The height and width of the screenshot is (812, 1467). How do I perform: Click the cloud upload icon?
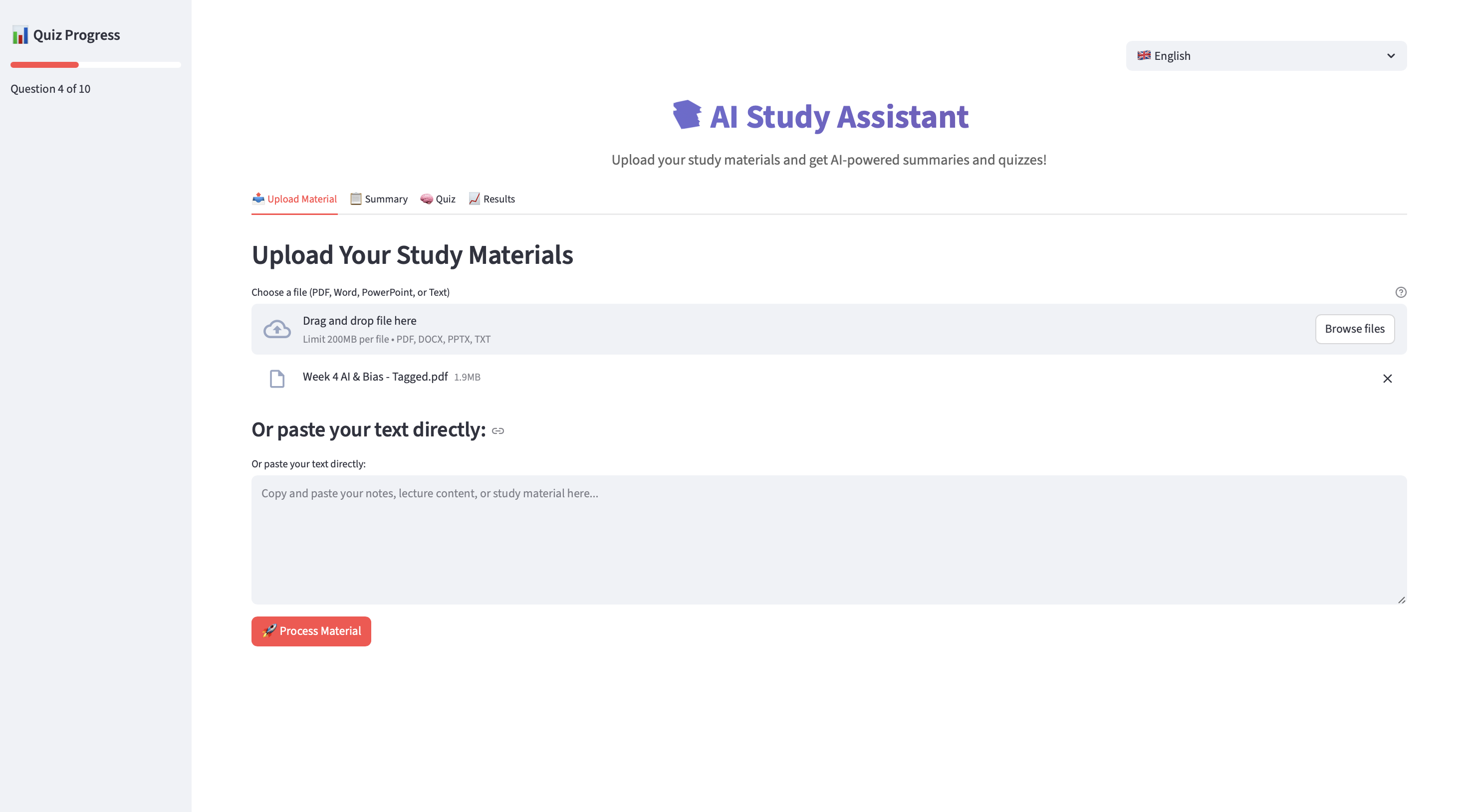point(277,329)
